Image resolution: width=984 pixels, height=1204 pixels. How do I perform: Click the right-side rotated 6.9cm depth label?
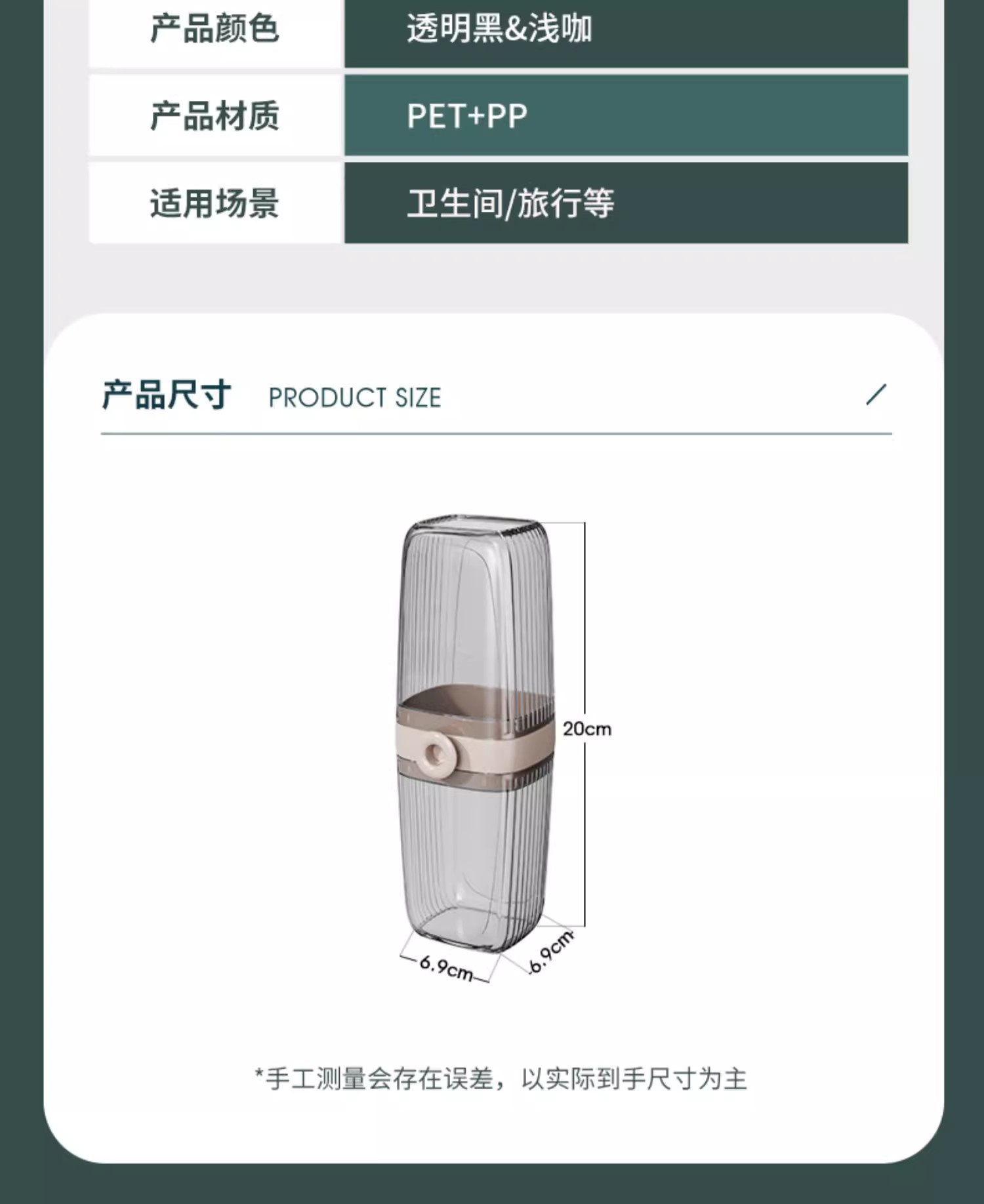pos(551,951)
